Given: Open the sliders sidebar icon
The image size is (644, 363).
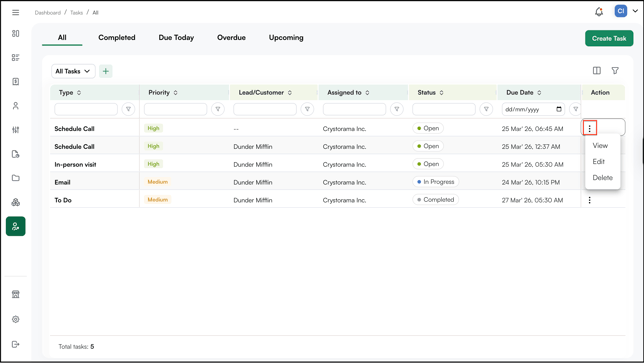Looking at the screenshot, I should click(16, 130).
